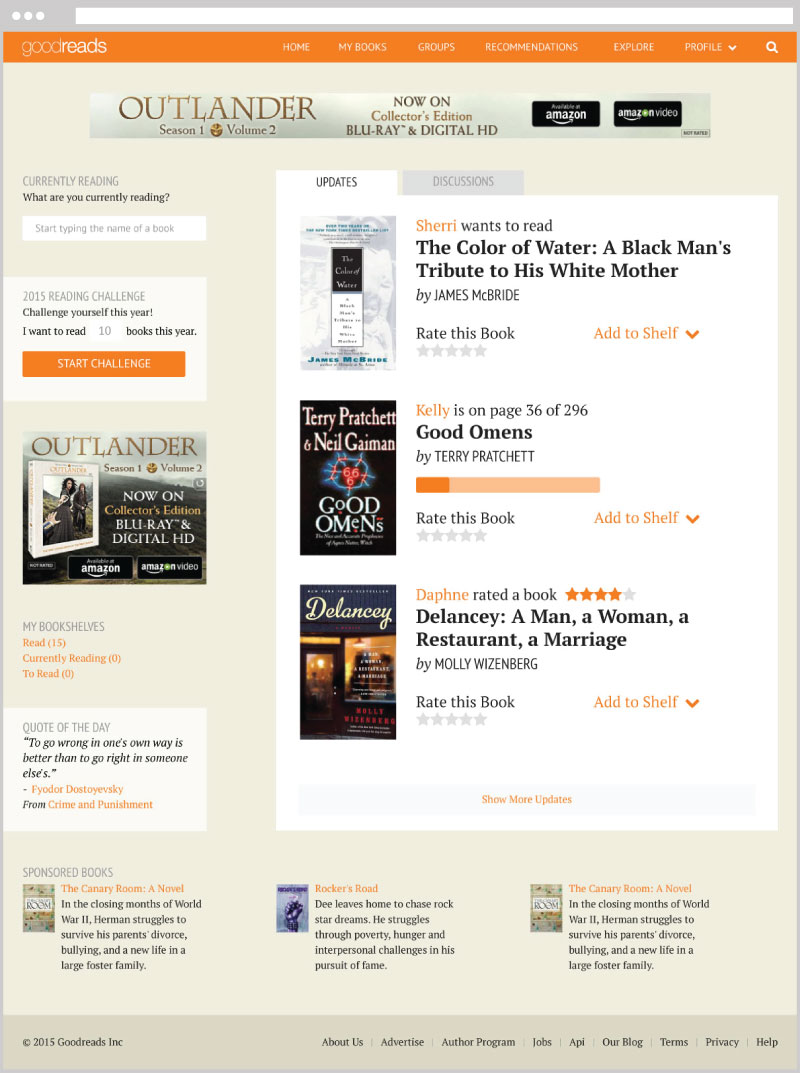
Task: Expand Add to Shelf for The Color of Water
Action: pyautogui.click(x=646, y=333)
